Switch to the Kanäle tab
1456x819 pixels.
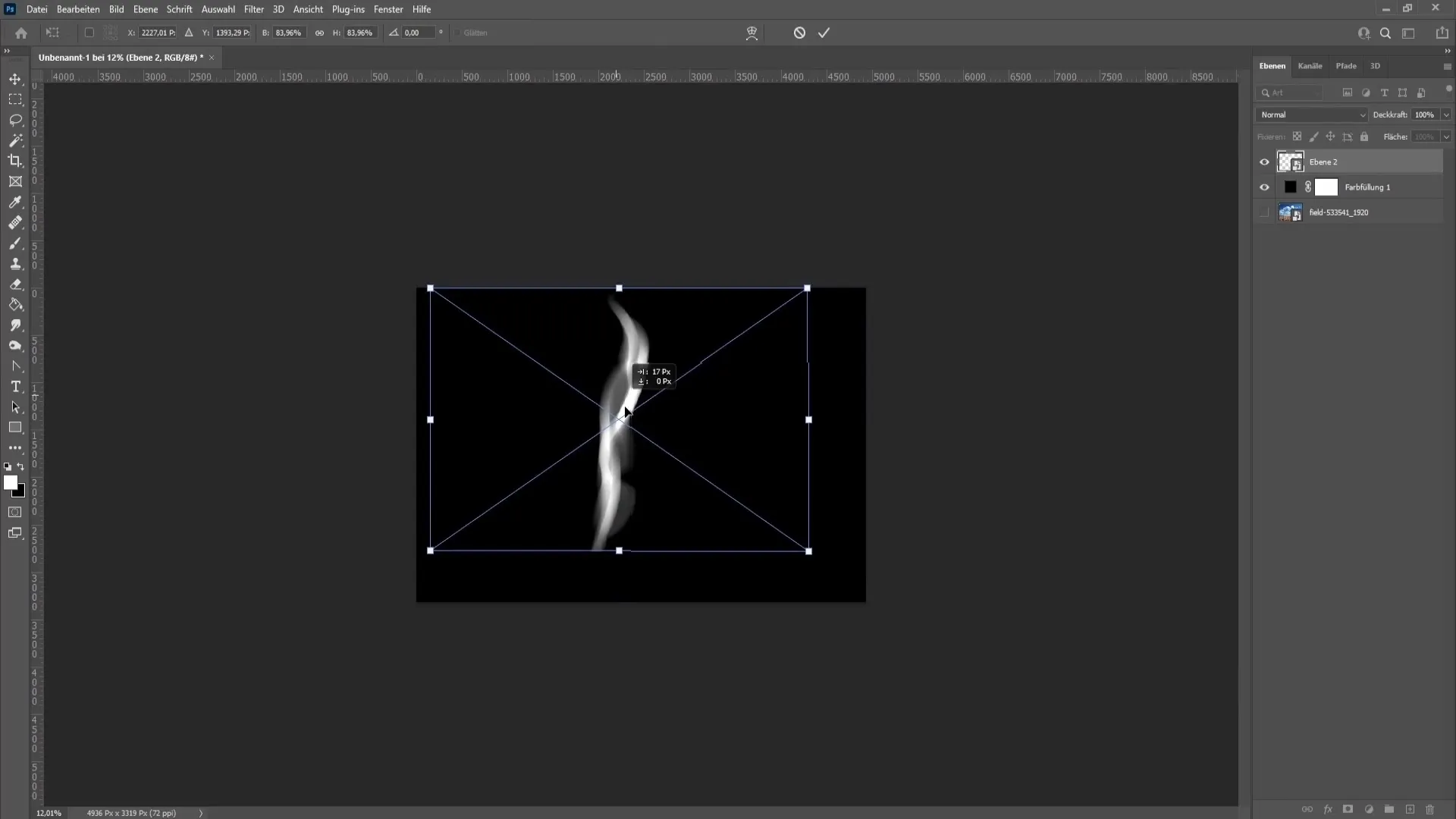coord(1310,65)
